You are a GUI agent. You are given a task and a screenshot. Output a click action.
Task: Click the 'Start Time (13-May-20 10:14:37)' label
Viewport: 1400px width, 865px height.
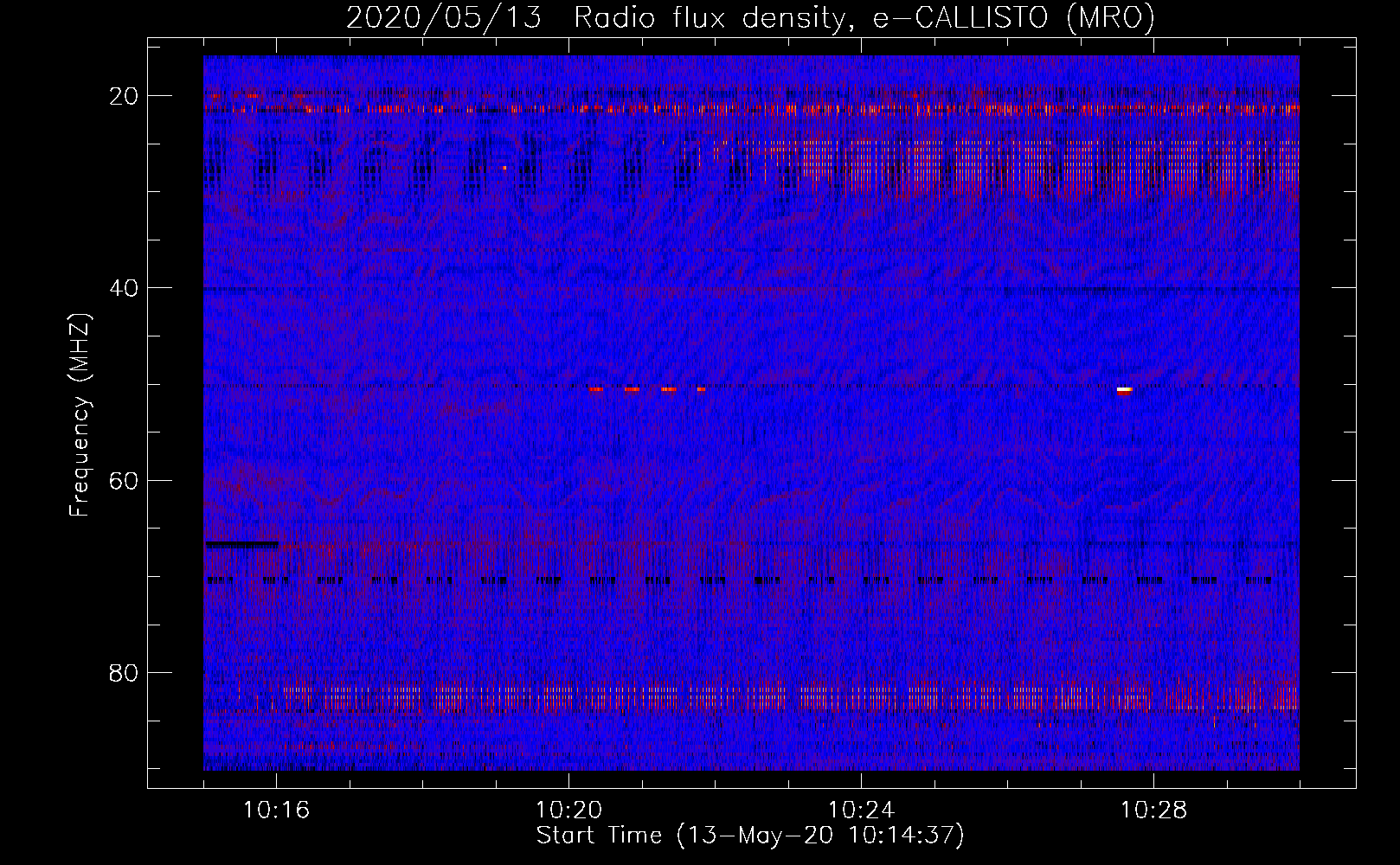pos(750,836)
